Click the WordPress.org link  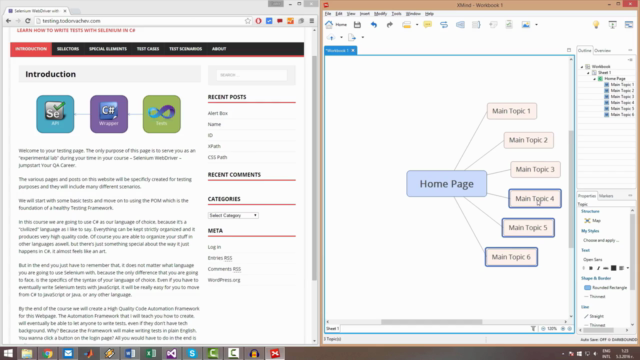(x=224, y=280)
